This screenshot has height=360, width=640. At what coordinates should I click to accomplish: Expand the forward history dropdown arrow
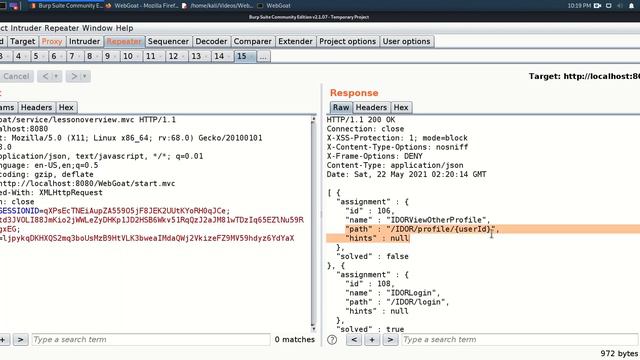pos(85,76)
